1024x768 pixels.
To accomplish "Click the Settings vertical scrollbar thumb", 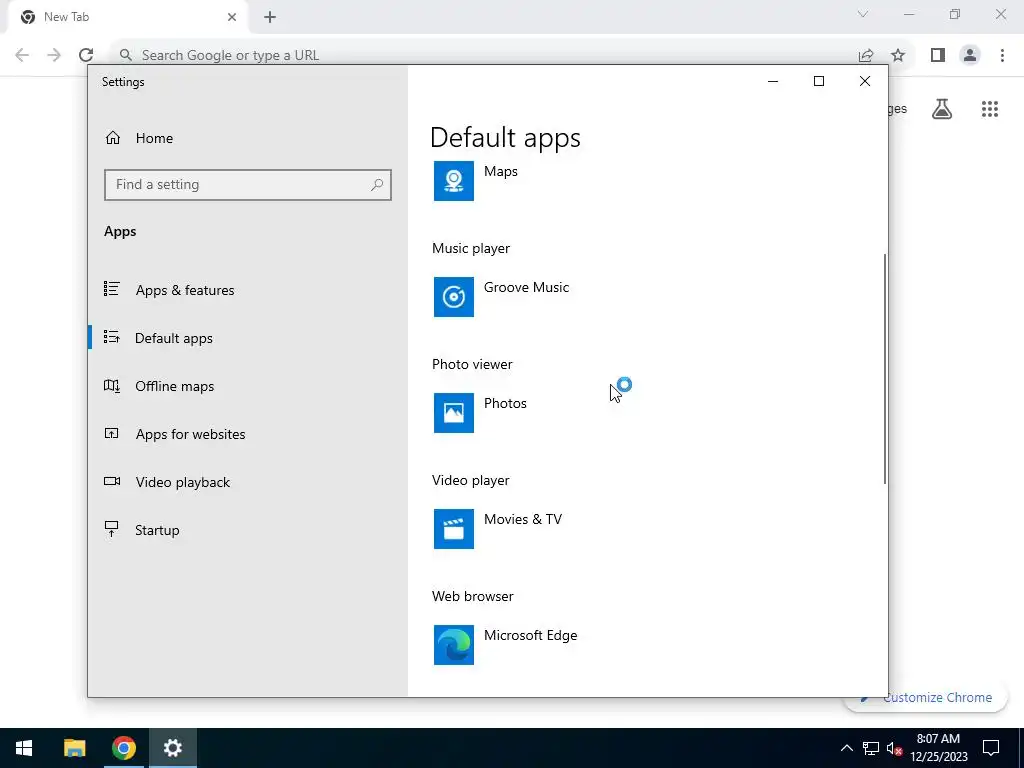I will coord(885,369).
